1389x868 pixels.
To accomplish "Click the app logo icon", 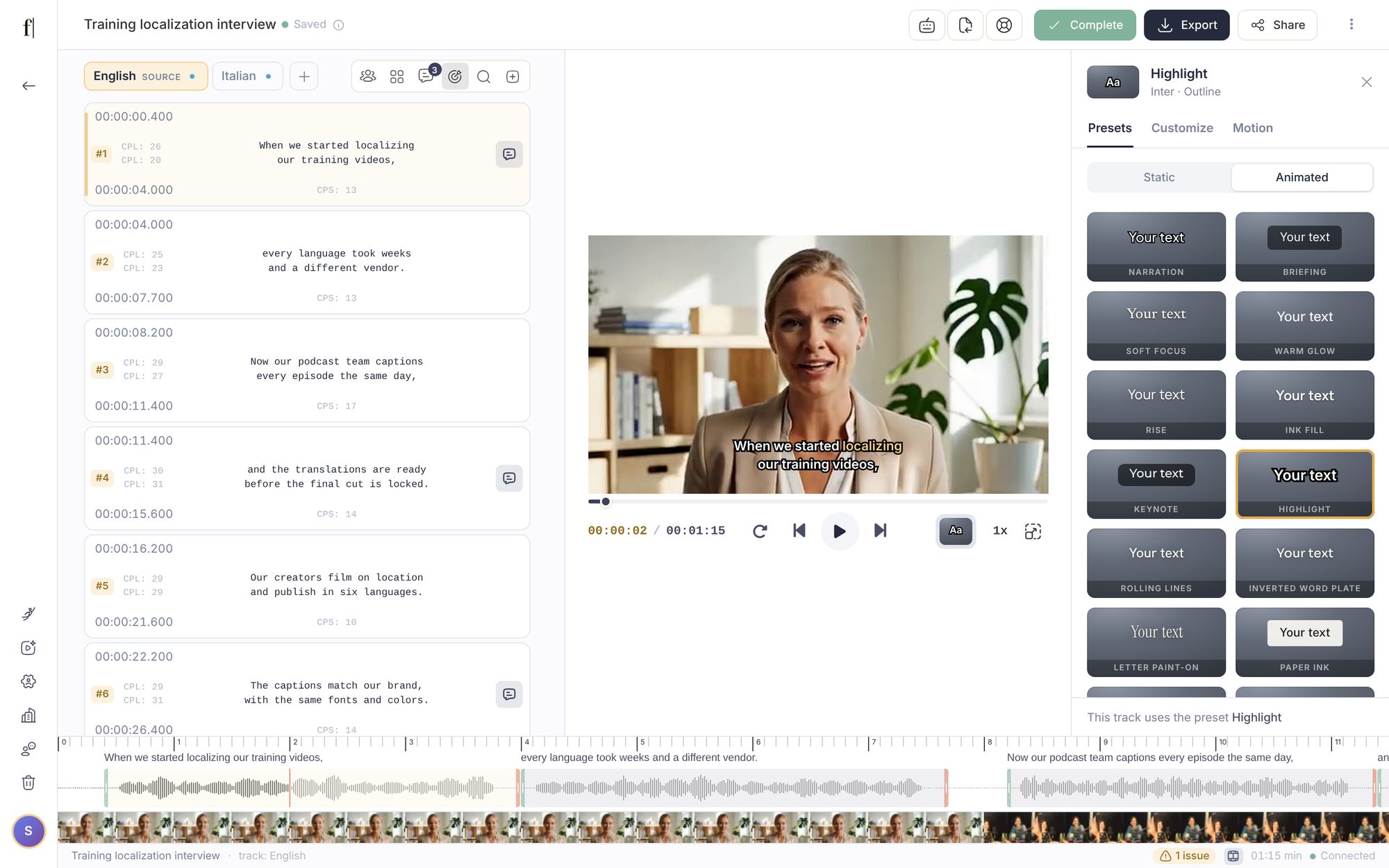I will 28,26.
